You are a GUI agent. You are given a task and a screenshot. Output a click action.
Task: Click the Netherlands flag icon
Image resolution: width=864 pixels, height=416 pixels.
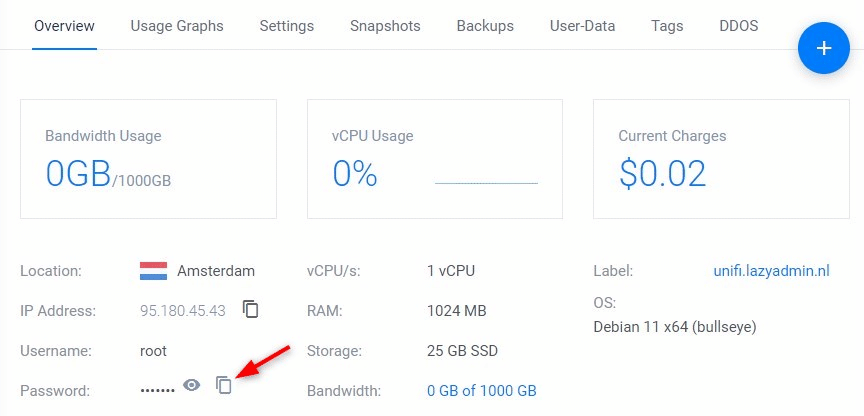click(x=154, y=271)
